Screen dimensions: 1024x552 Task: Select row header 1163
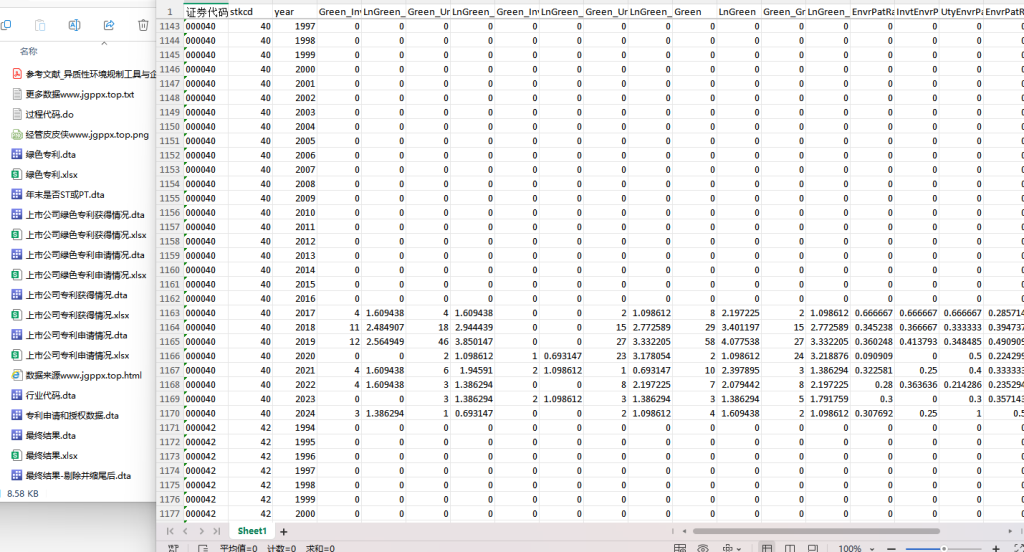click(x=170, y=313)
